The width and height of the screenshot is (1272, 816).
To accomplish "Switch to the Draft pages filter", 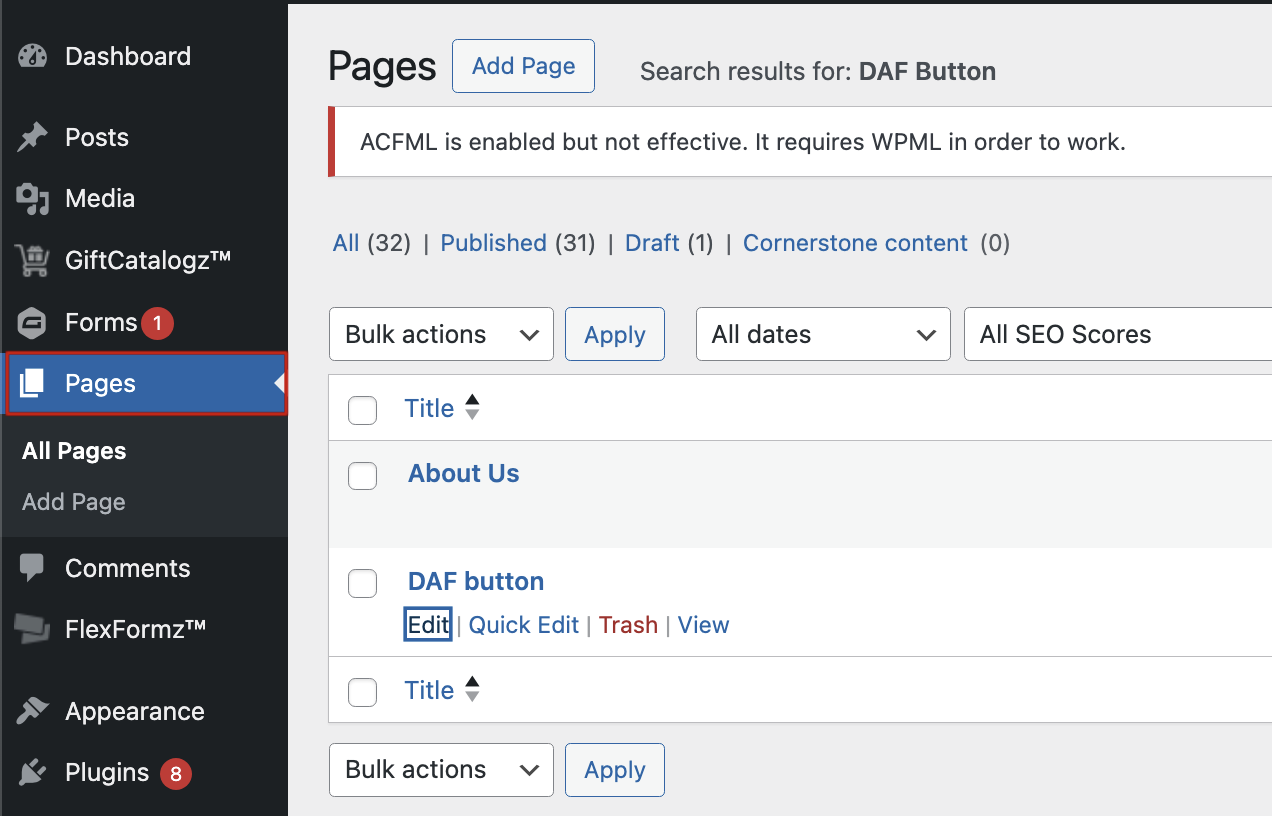I will 652,243.
